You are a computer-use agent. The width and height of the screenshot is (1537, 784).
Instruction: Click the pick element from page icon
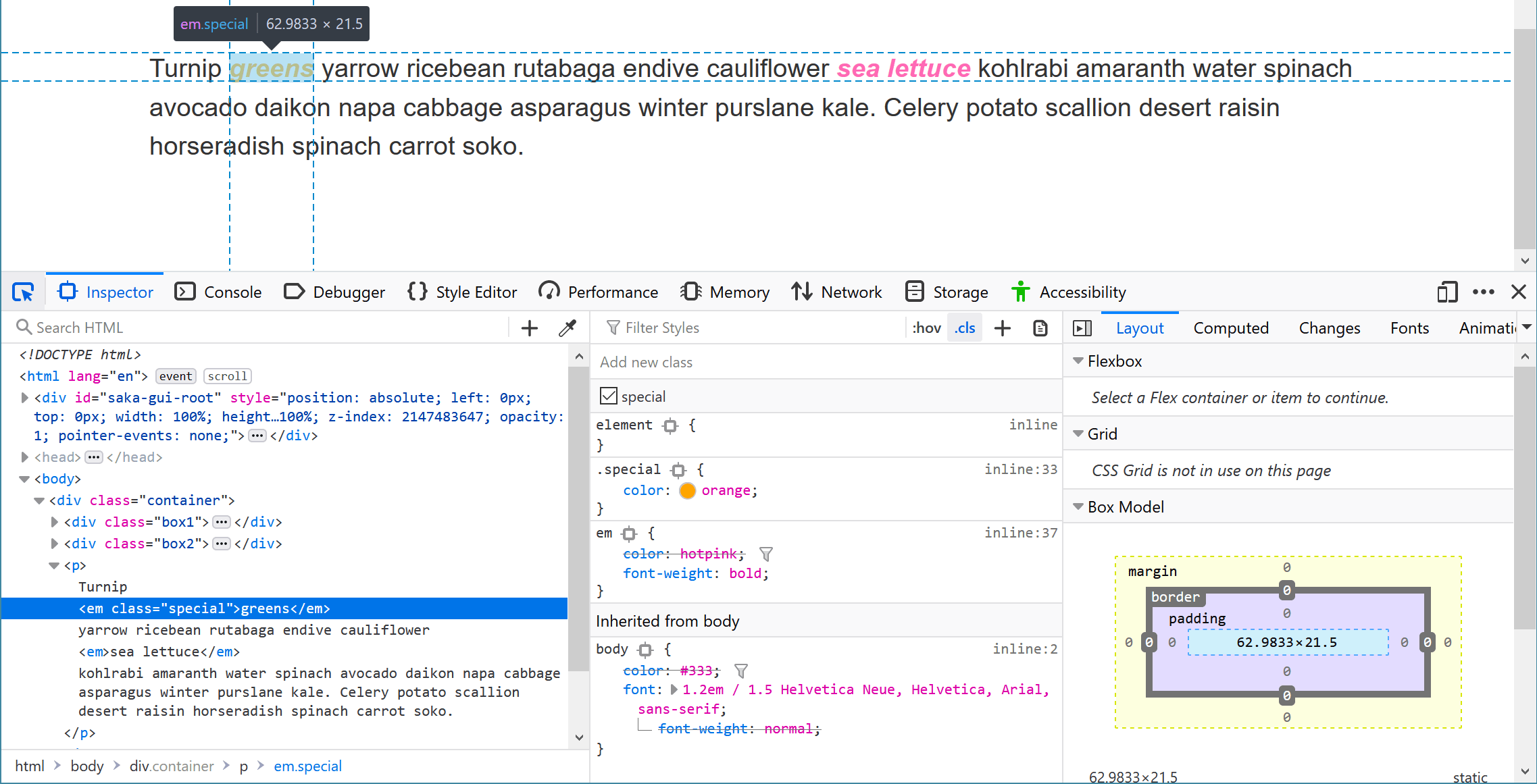pyautogui.click(x=25, y=291)
